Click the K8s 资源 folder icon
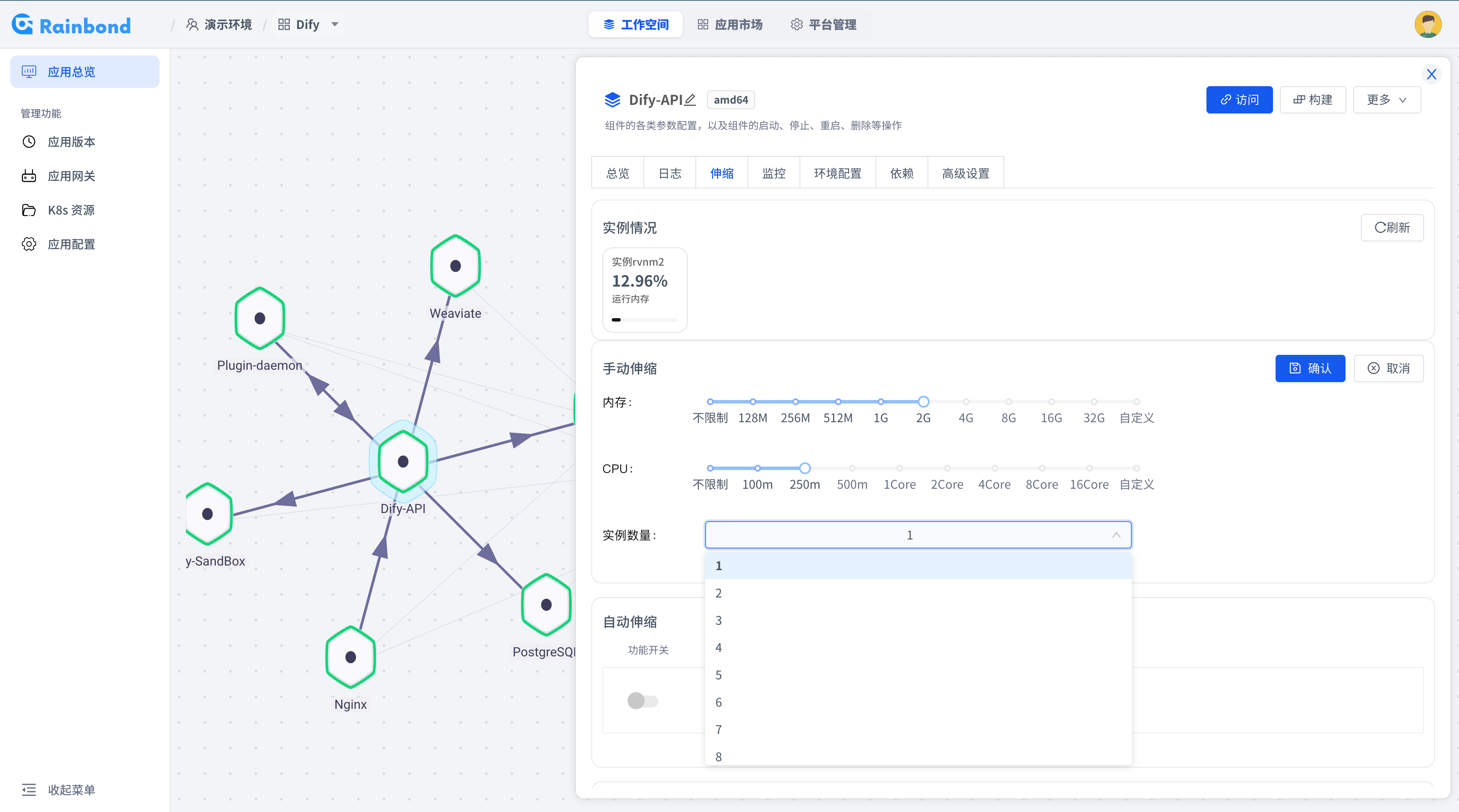This screenshot has width=1459, height=812. (29, 210)
